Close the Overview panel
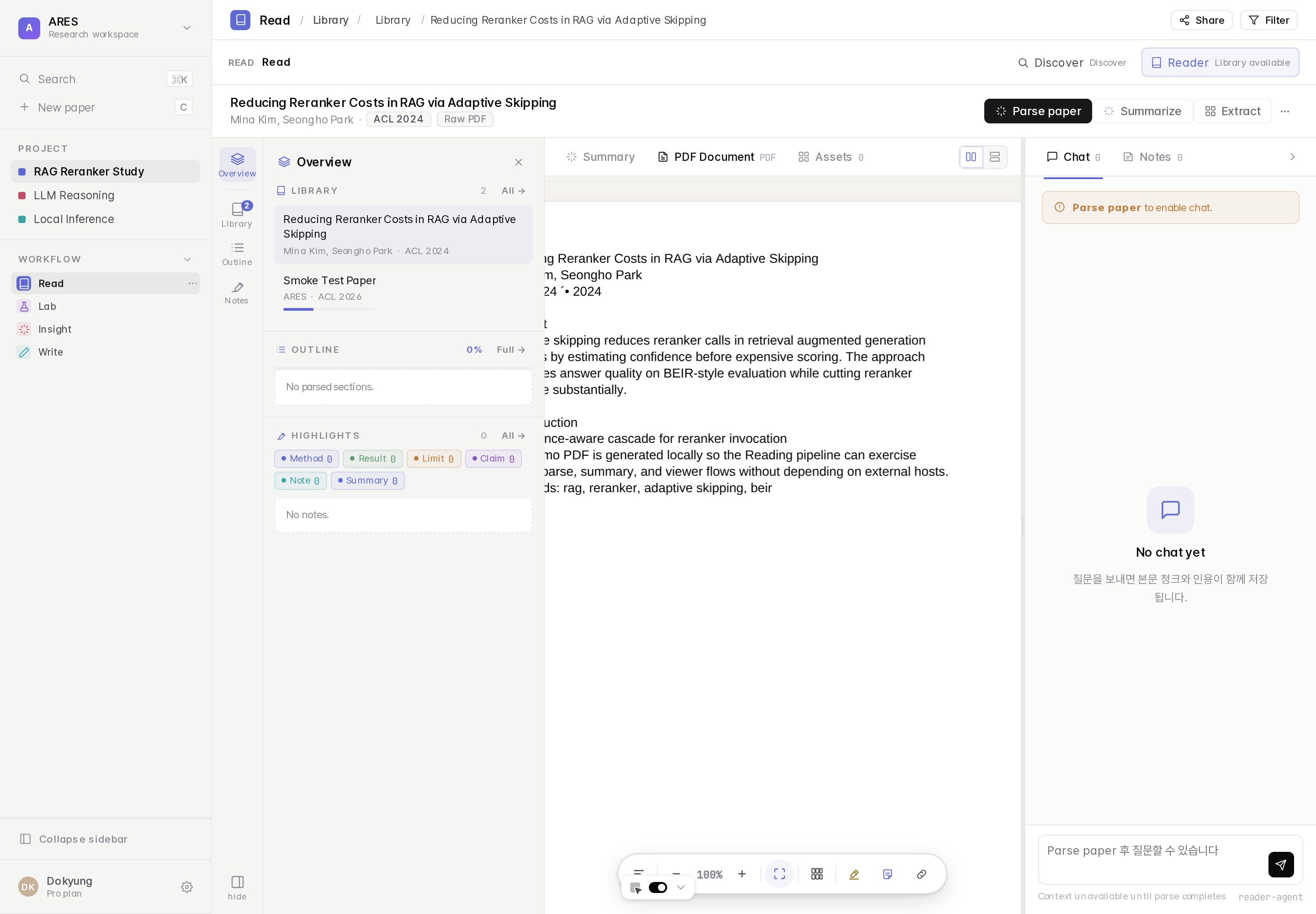The image size is (1316, 914). coord(518,162)
